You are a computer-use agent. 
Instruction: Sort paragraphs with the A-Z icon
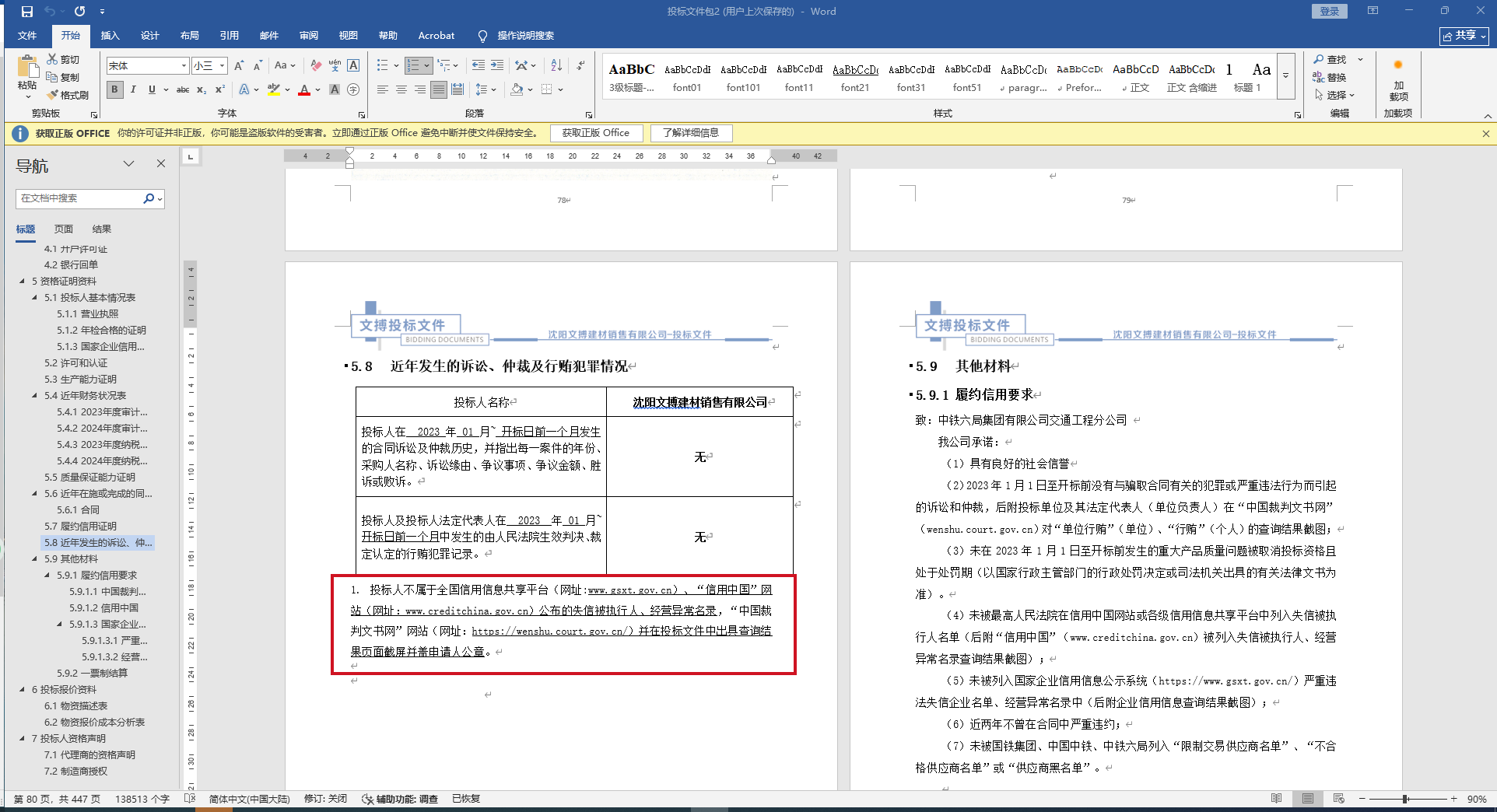[556, 65]
